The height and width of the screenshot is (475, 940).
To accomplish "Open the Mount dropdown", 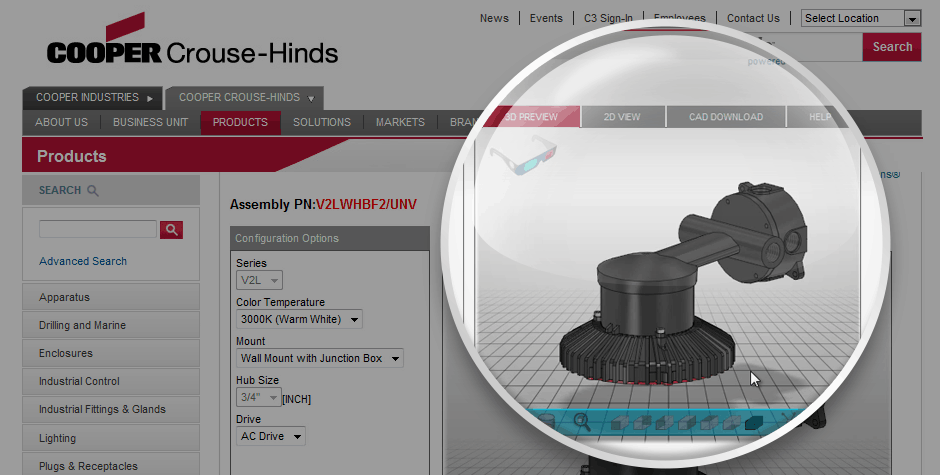I will [x=319, y=358].
